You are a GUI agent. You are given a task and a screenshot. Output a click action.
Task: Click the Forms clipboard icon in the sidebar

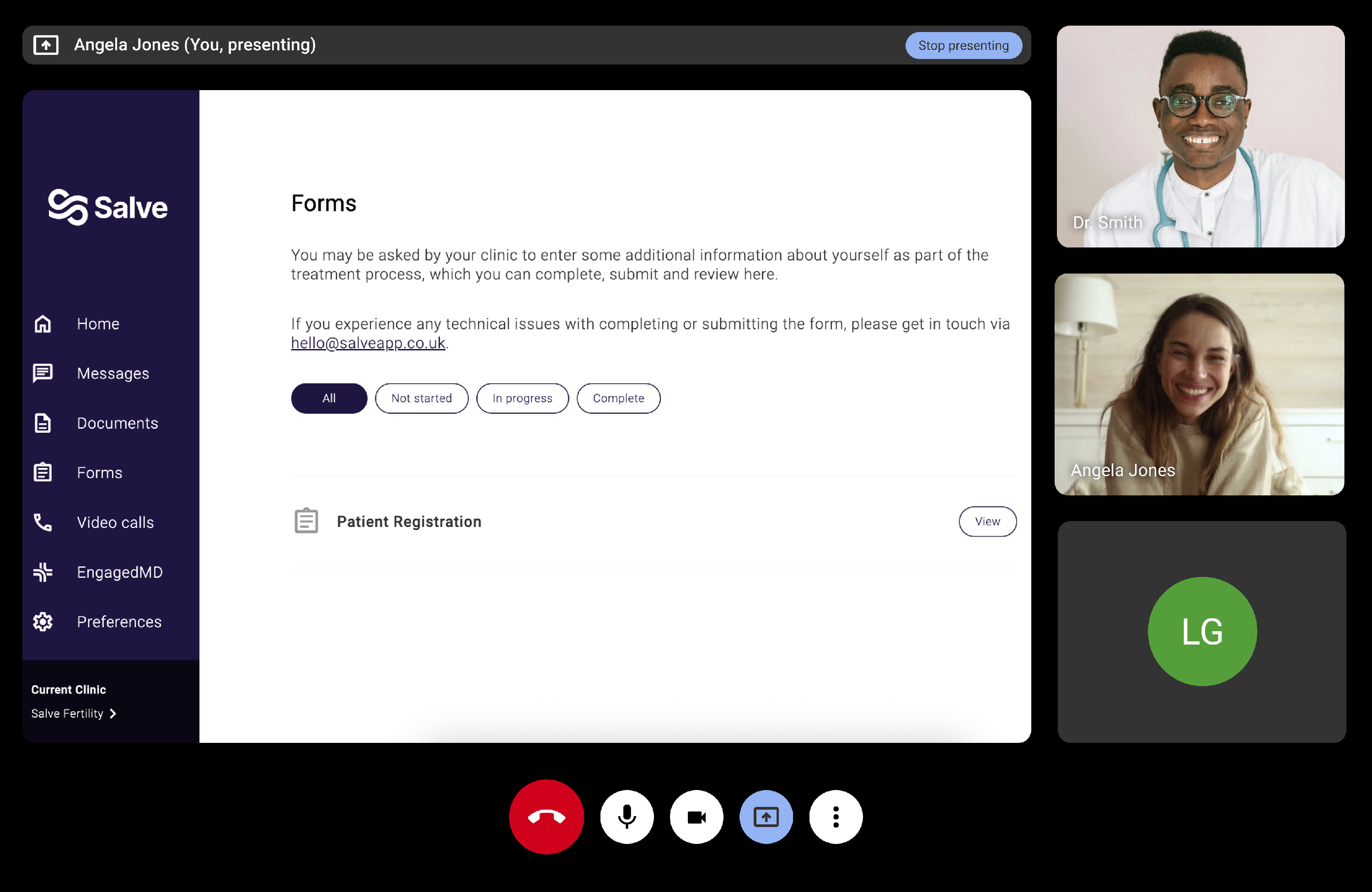point(43,473)
